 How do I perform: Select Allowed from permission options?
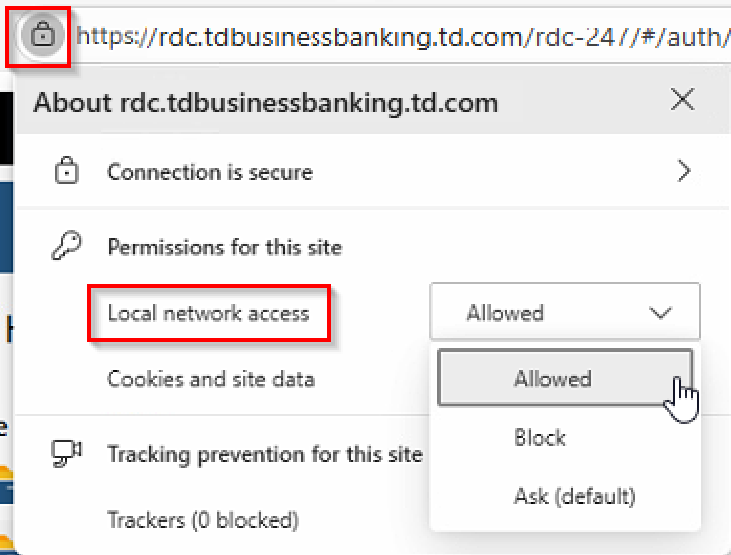tap(553, 378)
